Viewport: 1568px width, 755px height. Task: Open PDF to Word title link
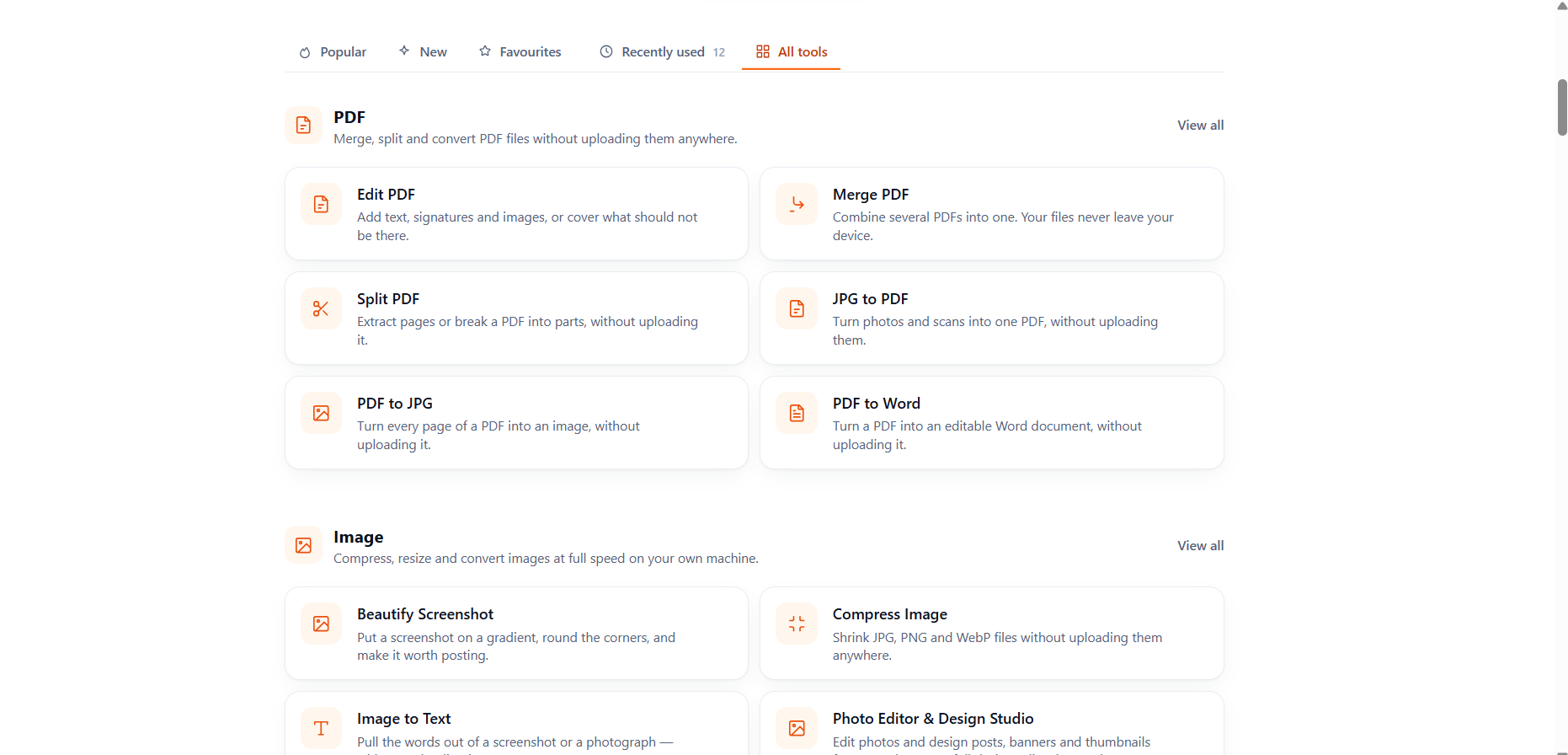pos(877,404)
